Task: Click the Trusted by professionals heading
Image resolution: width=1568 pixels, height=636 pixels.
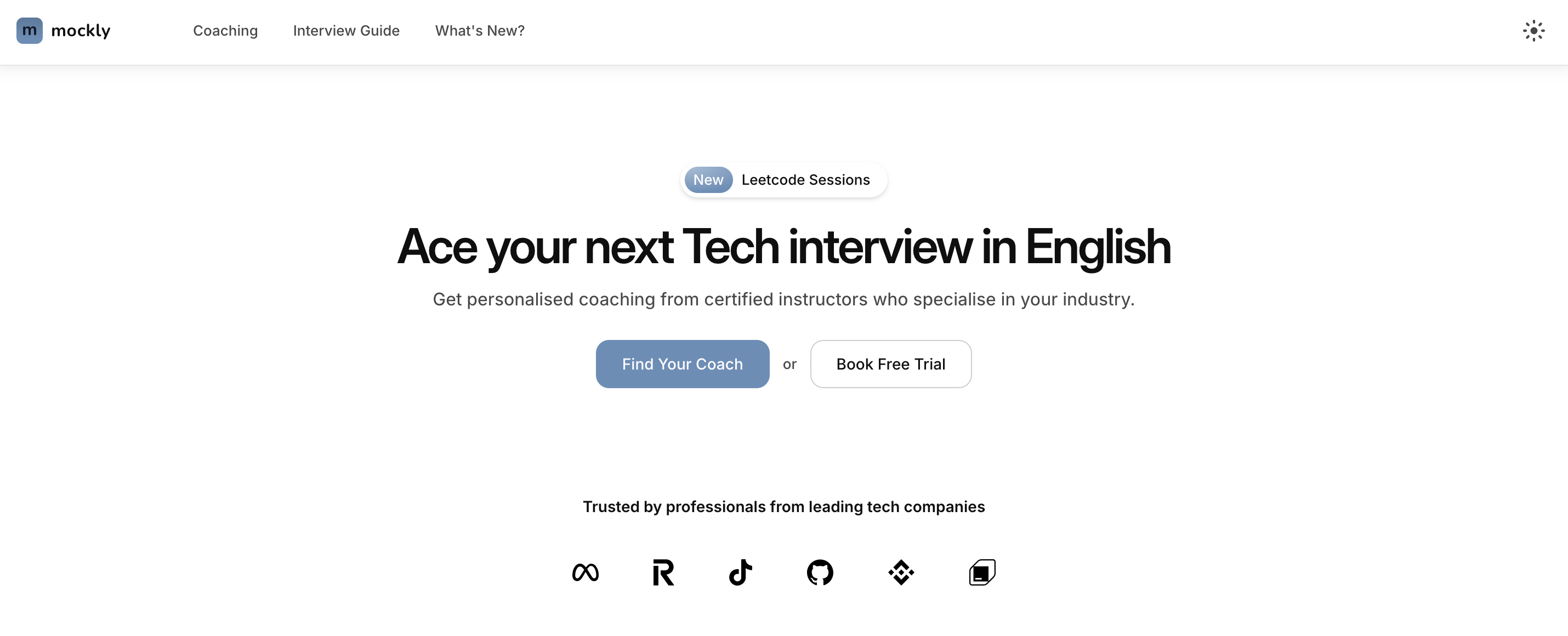Action: pos(783,506)
